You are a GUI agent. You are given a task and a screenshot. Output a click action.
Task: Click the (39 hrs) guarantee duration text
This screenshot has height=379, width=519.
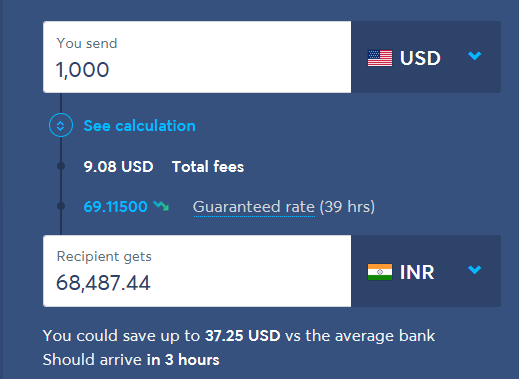(x=347, y=207)
